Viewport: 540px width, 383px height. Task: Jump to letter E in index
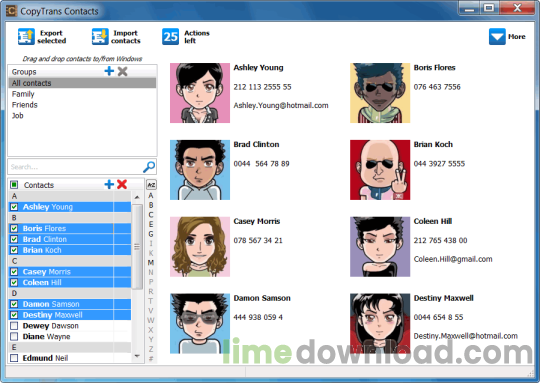(150, 225)
